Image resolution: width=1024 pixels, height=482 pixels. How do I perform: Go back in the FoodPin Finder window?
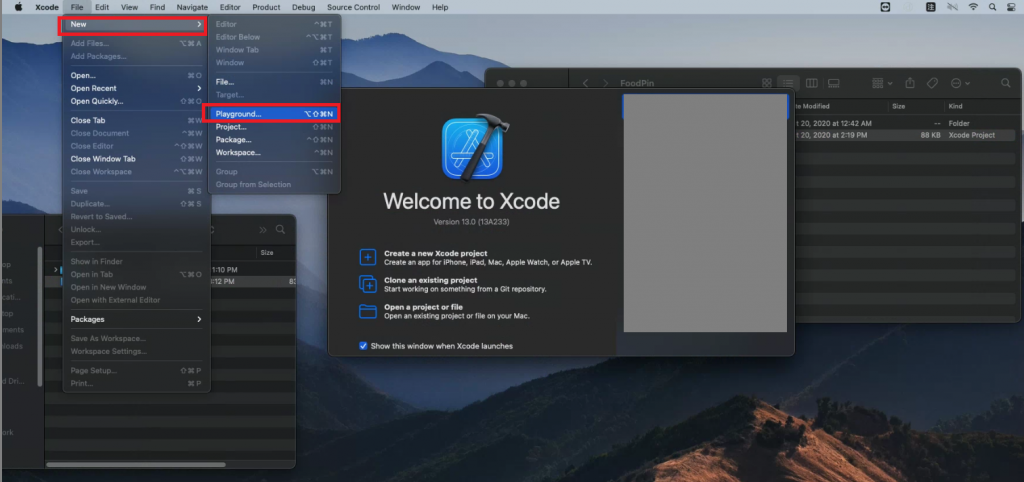pos(586,84)
